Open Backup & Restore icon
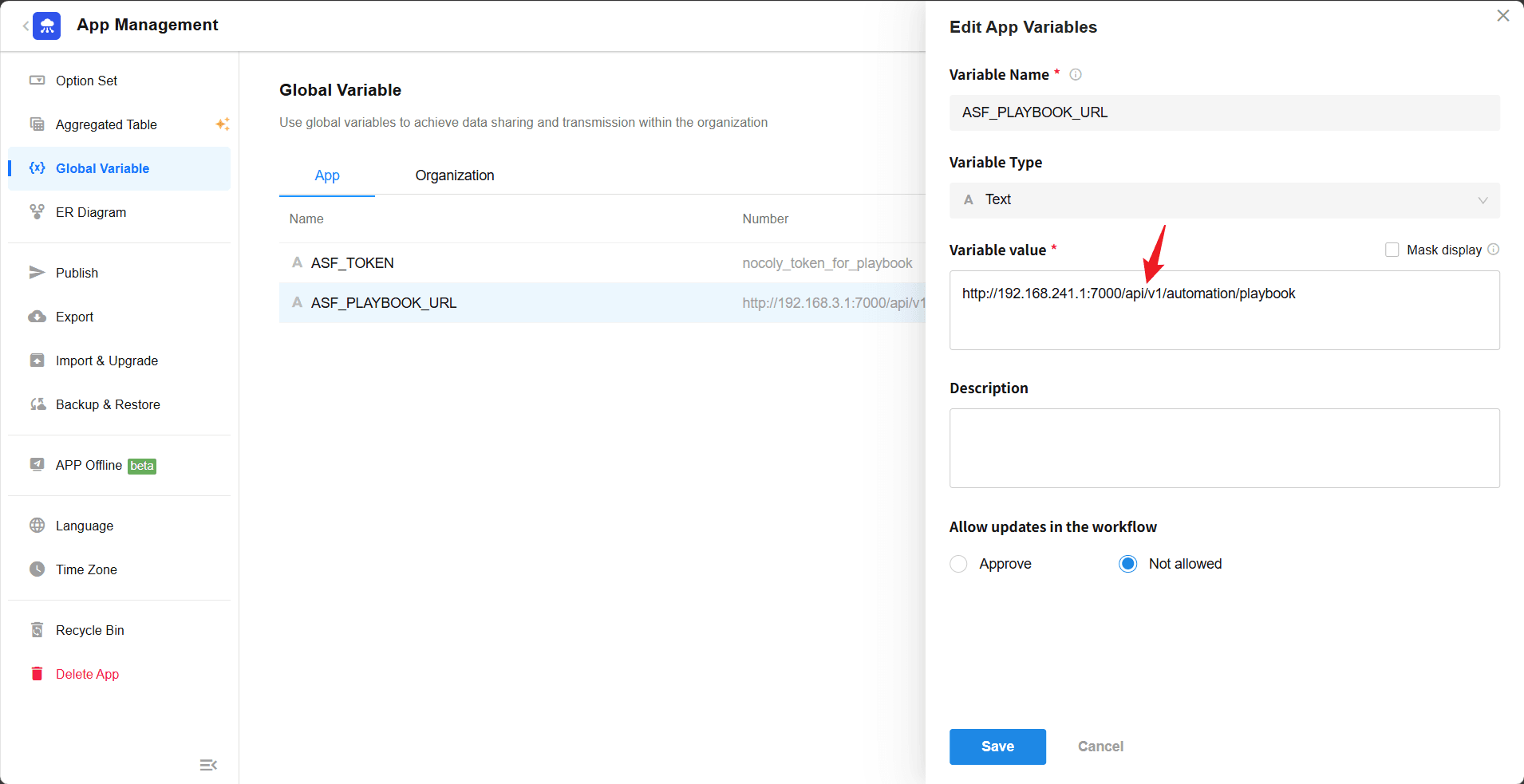 [x=37, y=404]
